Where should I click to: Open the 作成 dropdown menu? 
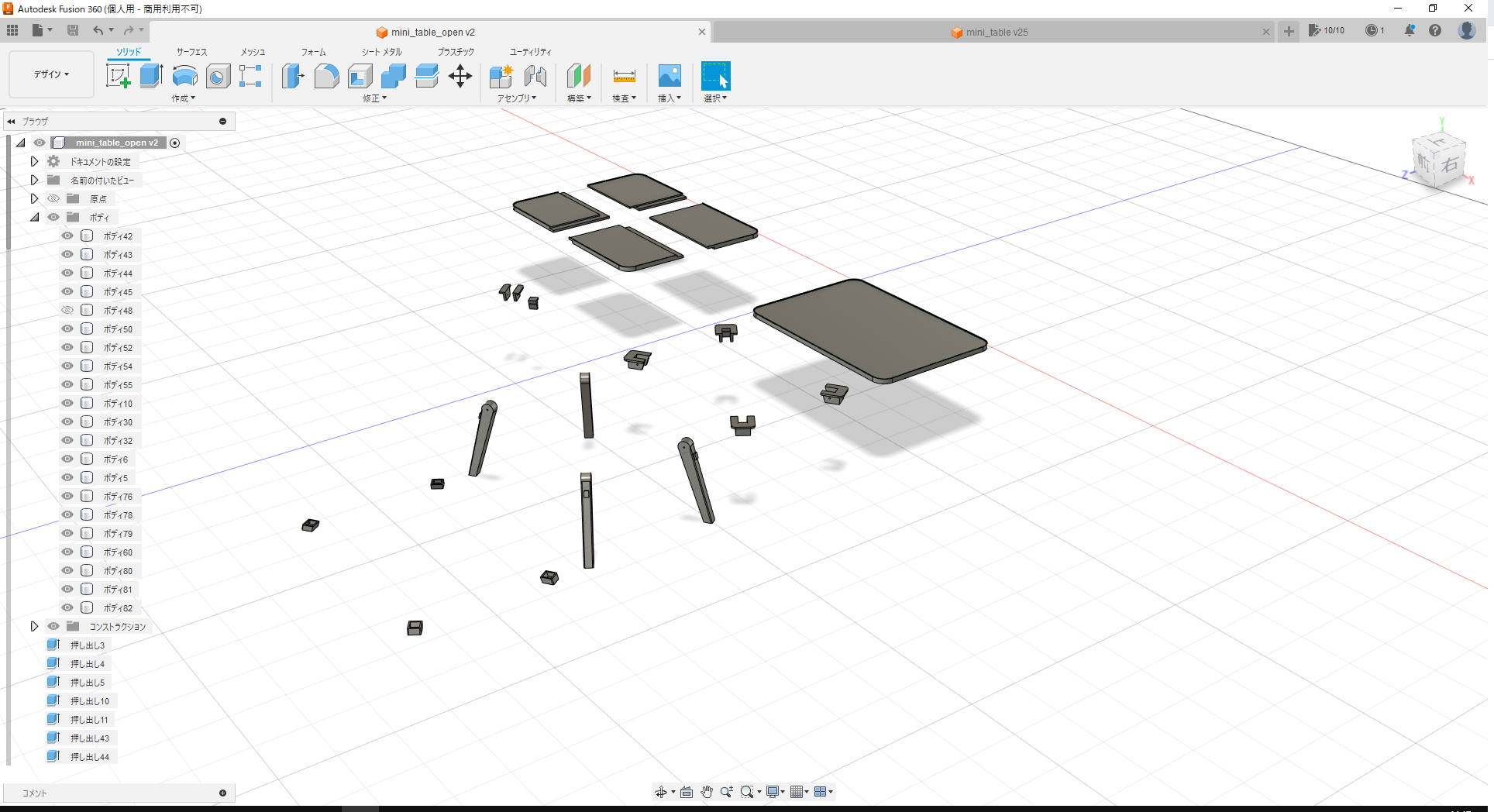pos(183,98)
